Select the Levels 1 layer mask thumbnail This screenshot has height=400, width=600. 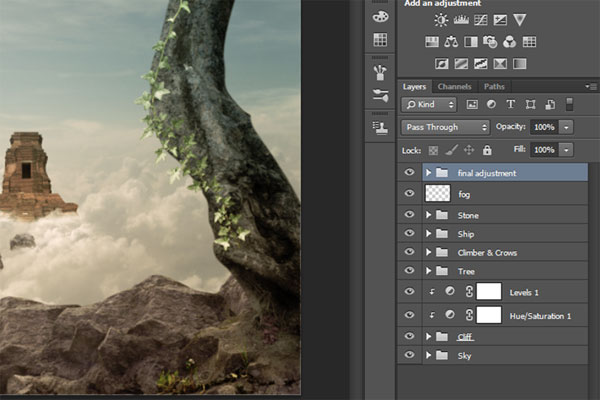(487, 291)
